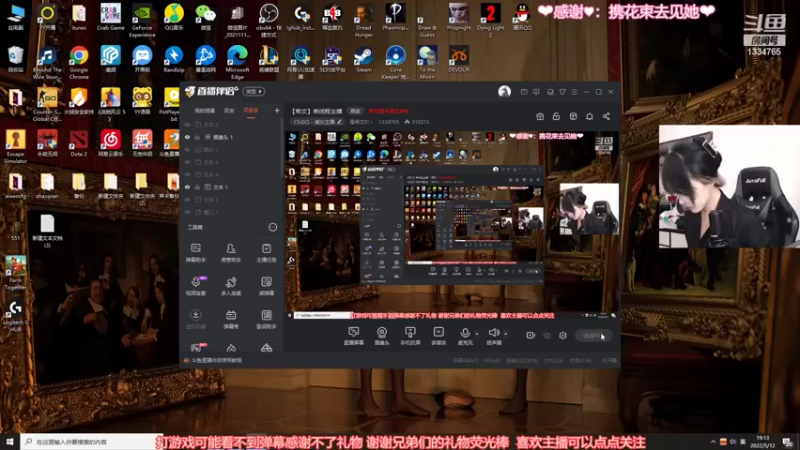Select the 文本 1 layer row
This screenshot has width=800, height=450.
tap(231, 187)
